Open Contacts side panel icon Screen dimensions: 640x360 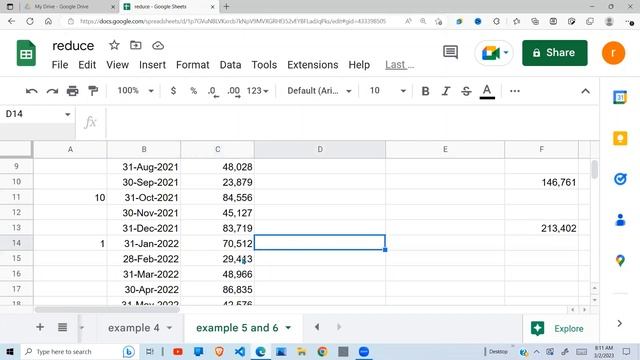(620, 220)
